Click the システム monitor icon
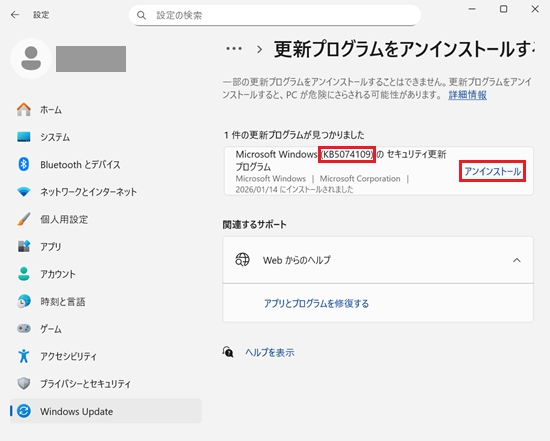 click(x=24, y=137)
